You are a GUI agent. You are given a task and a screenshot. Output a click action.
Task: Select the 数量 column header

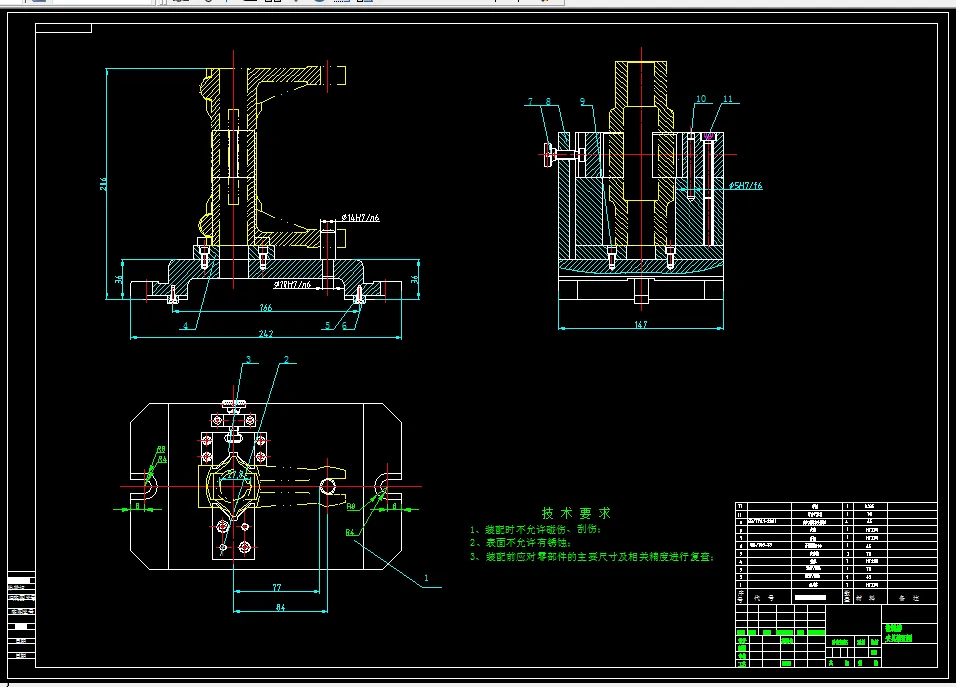[x=847, y=596]
